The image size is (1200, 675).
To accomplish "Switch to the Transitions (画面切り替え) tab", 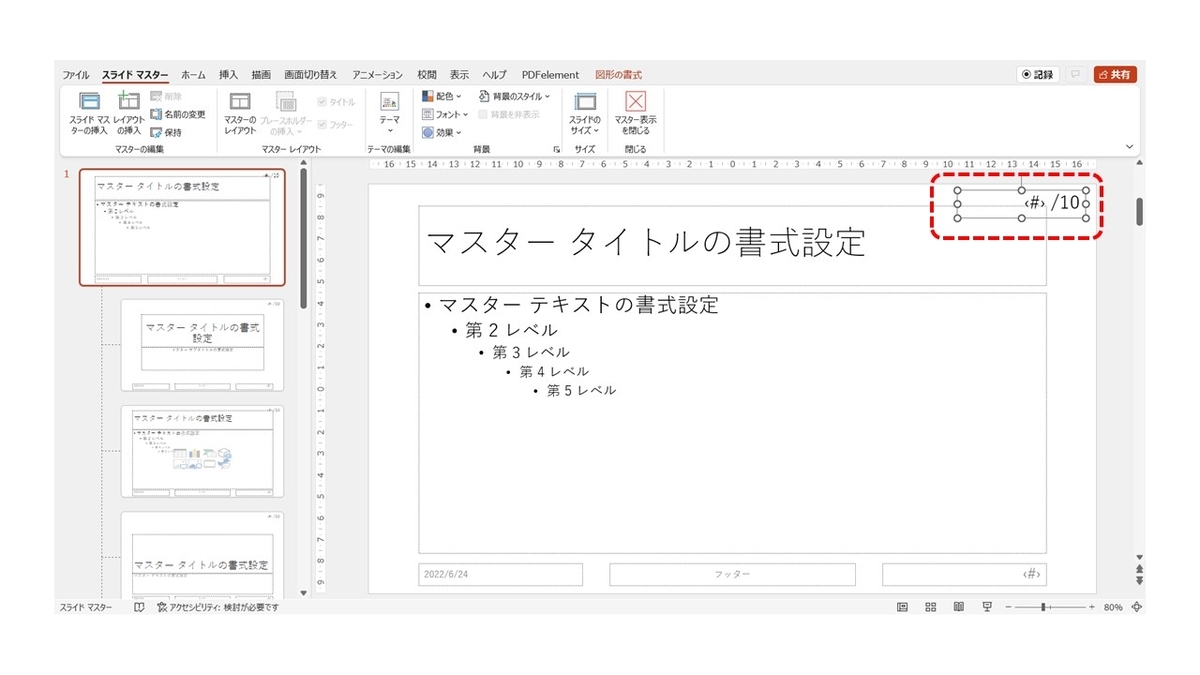I will [311, 75].
